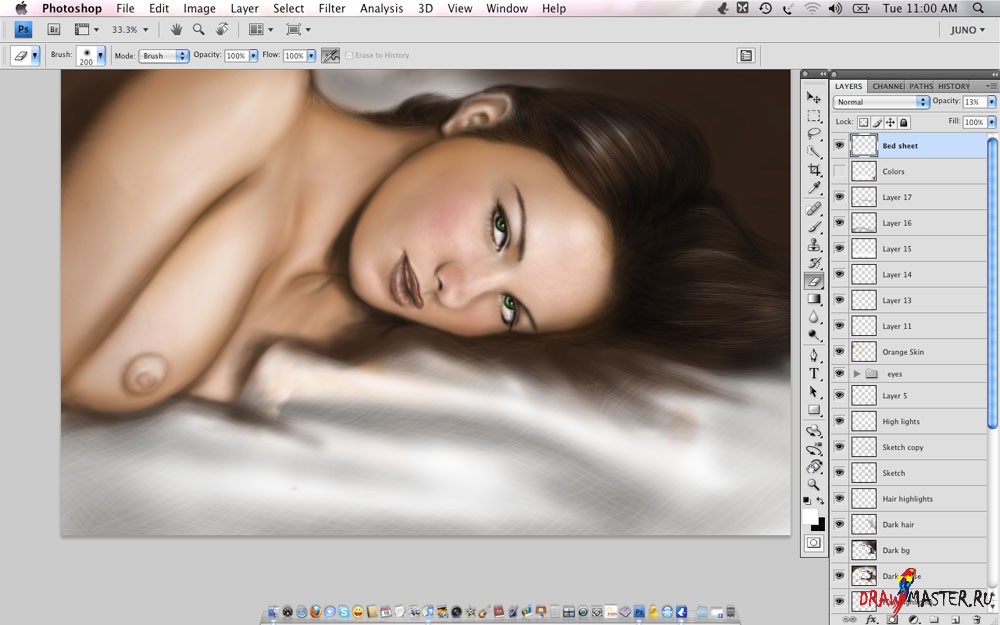Select the Brush tool in the tools panel
Image resolution: width=1000 pixels, height=625 pixels.
pos(814,226)
